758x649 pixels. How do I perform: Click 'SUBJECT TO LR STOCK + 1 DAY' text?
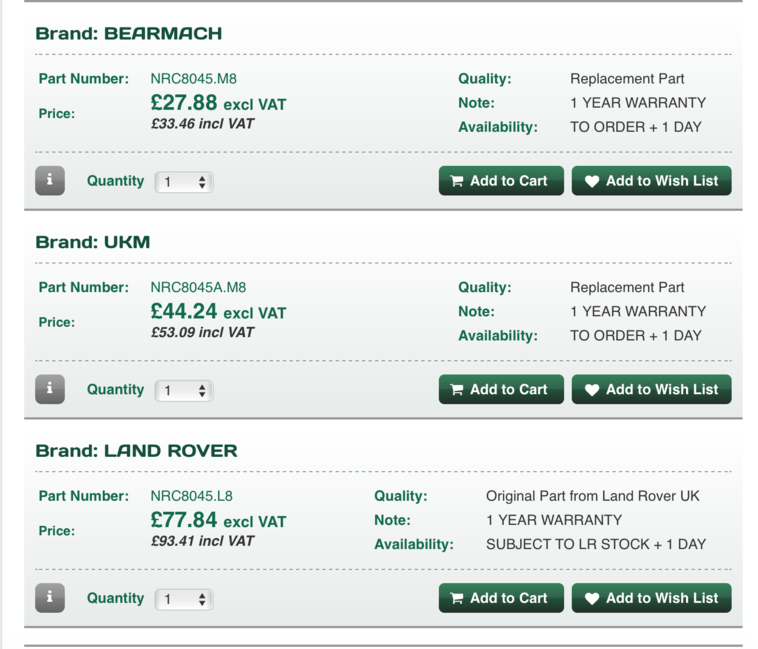pos(596,545)
